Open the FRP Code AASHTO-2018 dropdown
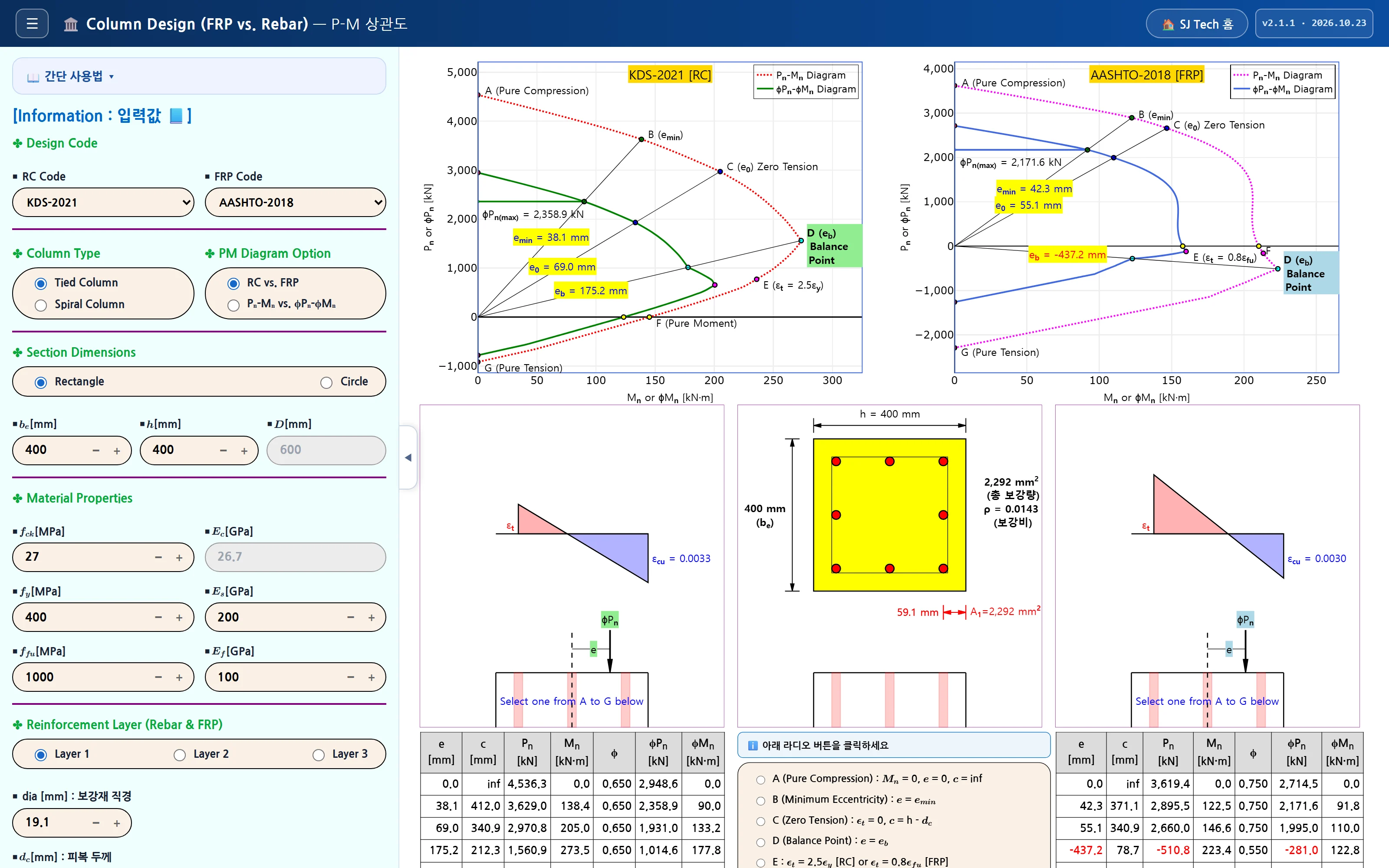Image resolution: width=1389 pixels, height=868 pixels. [296, 202]
